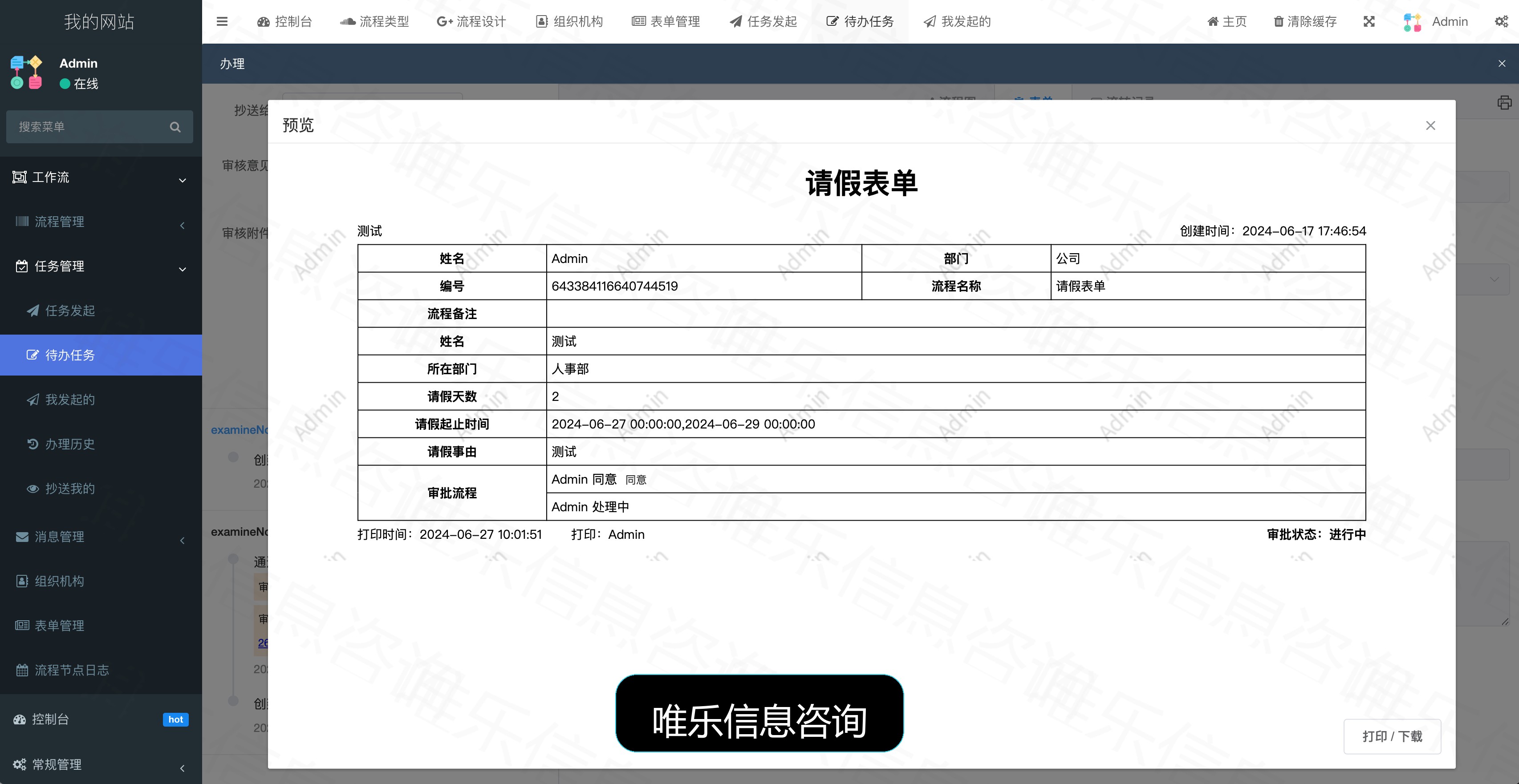
Task: Expand the 消息管理 sidebar menu
Action: point(101,537)
